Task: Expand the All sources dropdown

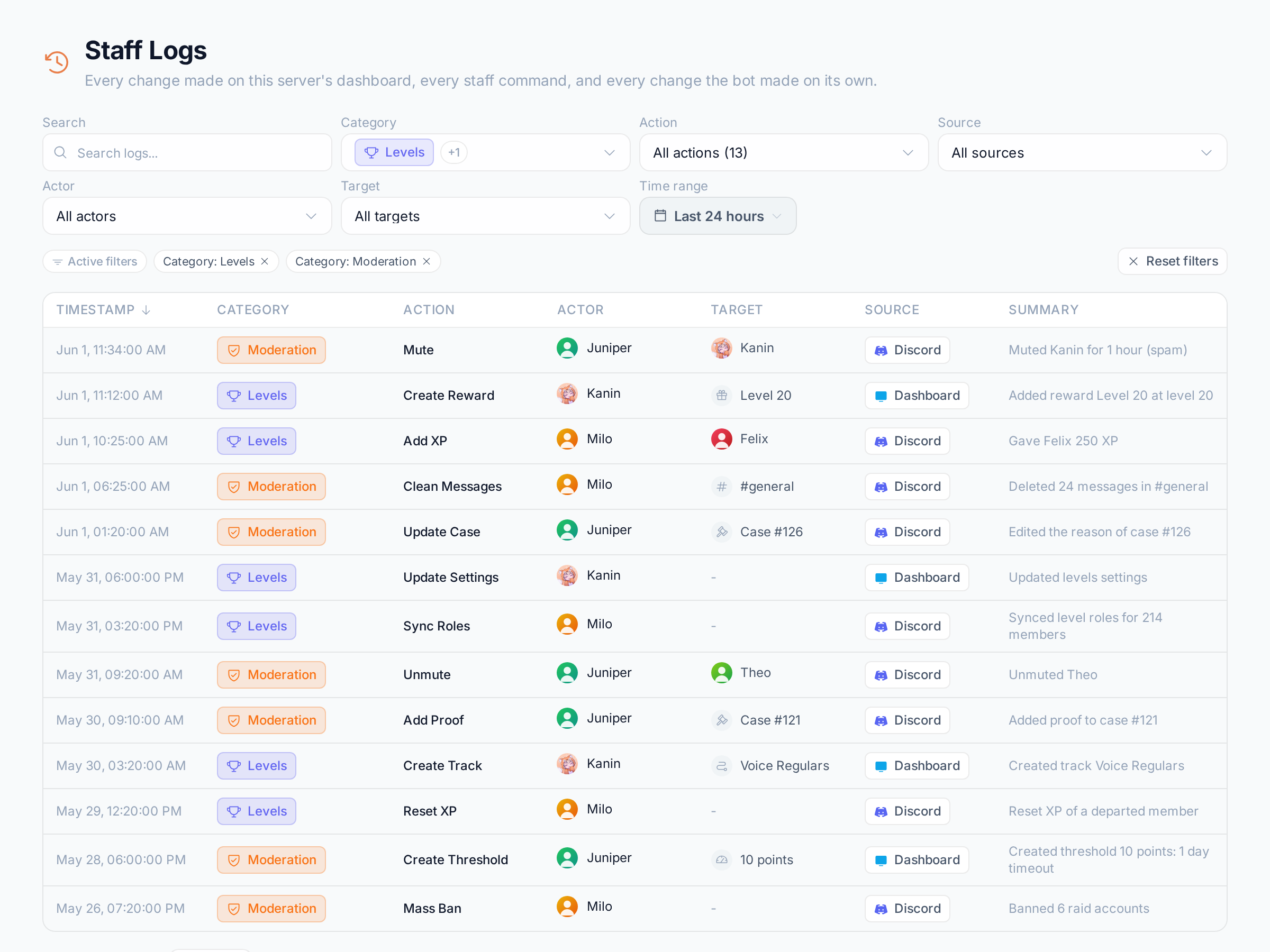Action: (x=1082, y=153)
